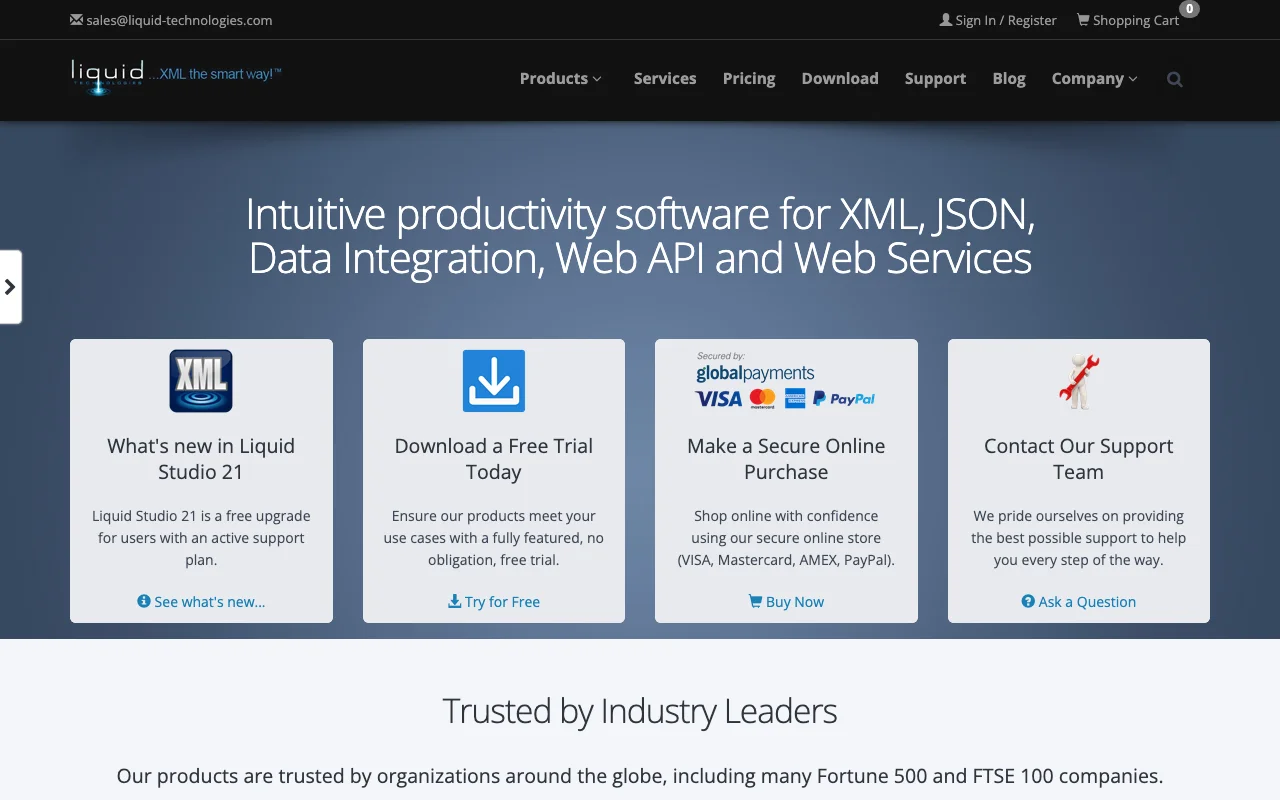
Task: Click the blue download arrow tile icon
Action: pos(494,381)
